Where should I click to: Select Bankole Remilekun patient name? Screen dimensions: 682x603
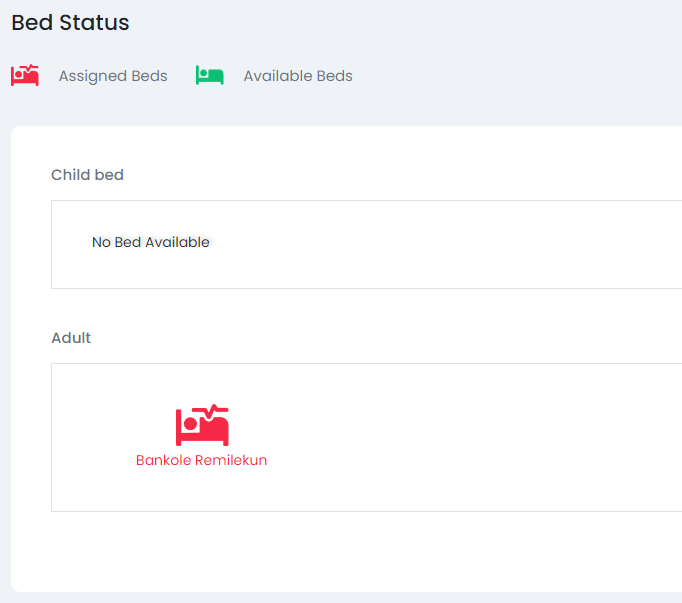tap(201, 460)
